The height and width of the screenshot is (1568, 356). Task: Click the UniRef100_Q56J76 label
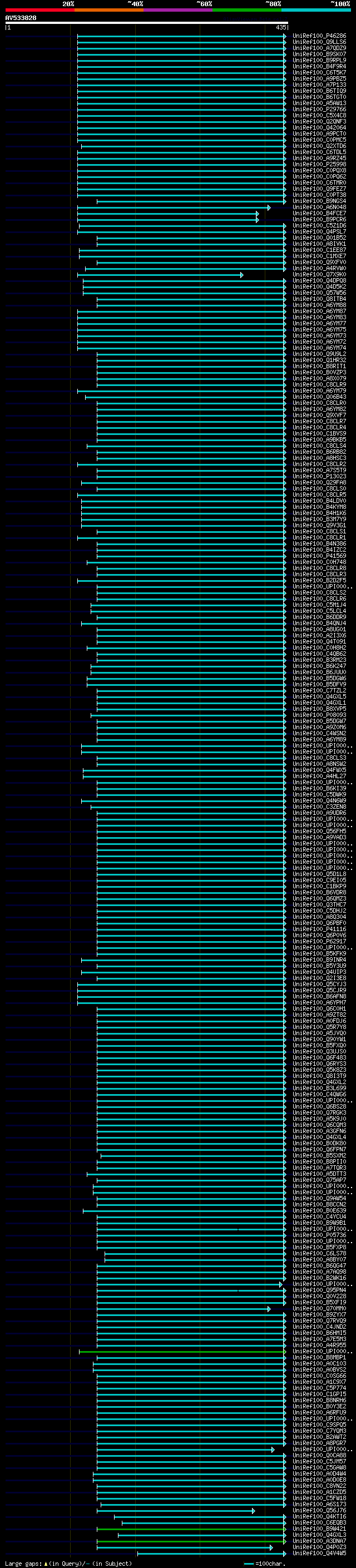(x=319, y=1511)
